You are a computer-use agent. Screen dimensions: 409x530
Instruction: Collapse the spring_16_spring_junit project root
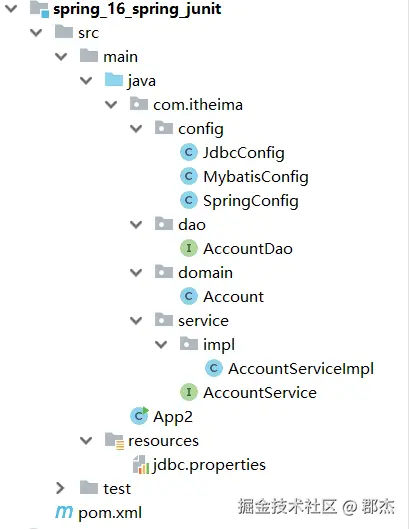(11, 8)
